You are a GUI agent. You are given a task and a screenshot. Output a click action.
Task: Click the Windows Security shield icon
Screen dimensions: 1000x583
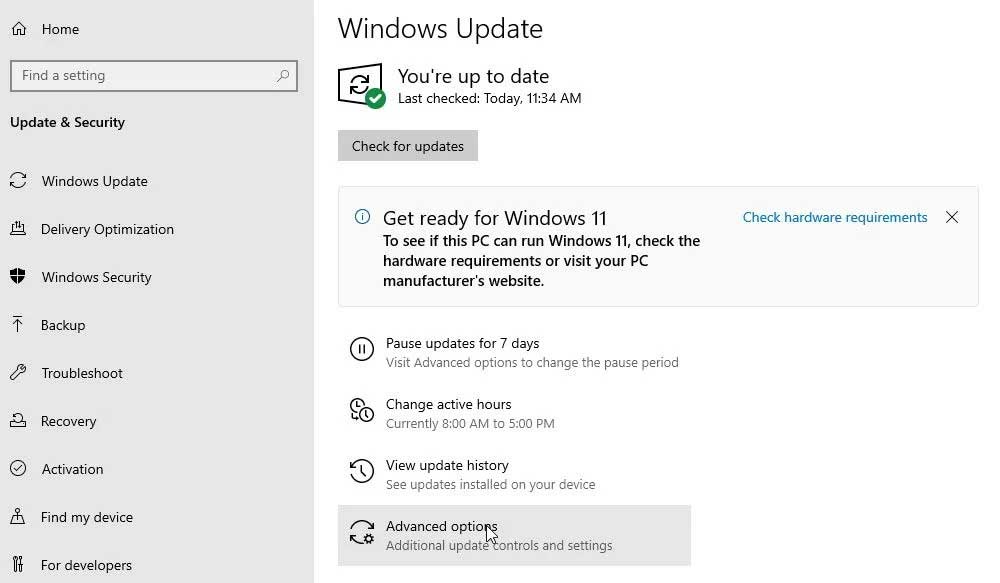click(20, 277)
